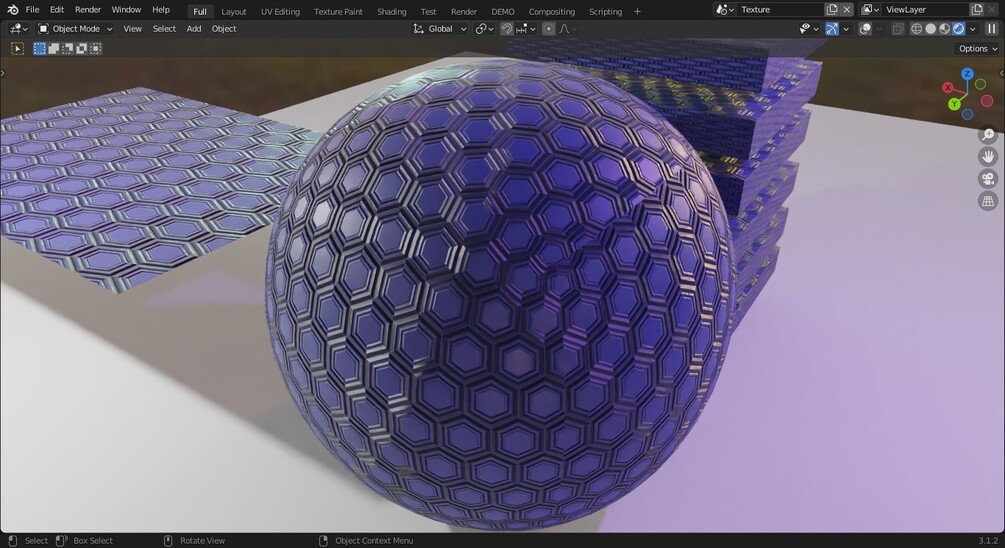
Task: Open the shading options dropdown arrow
Action: click(973, 29)
